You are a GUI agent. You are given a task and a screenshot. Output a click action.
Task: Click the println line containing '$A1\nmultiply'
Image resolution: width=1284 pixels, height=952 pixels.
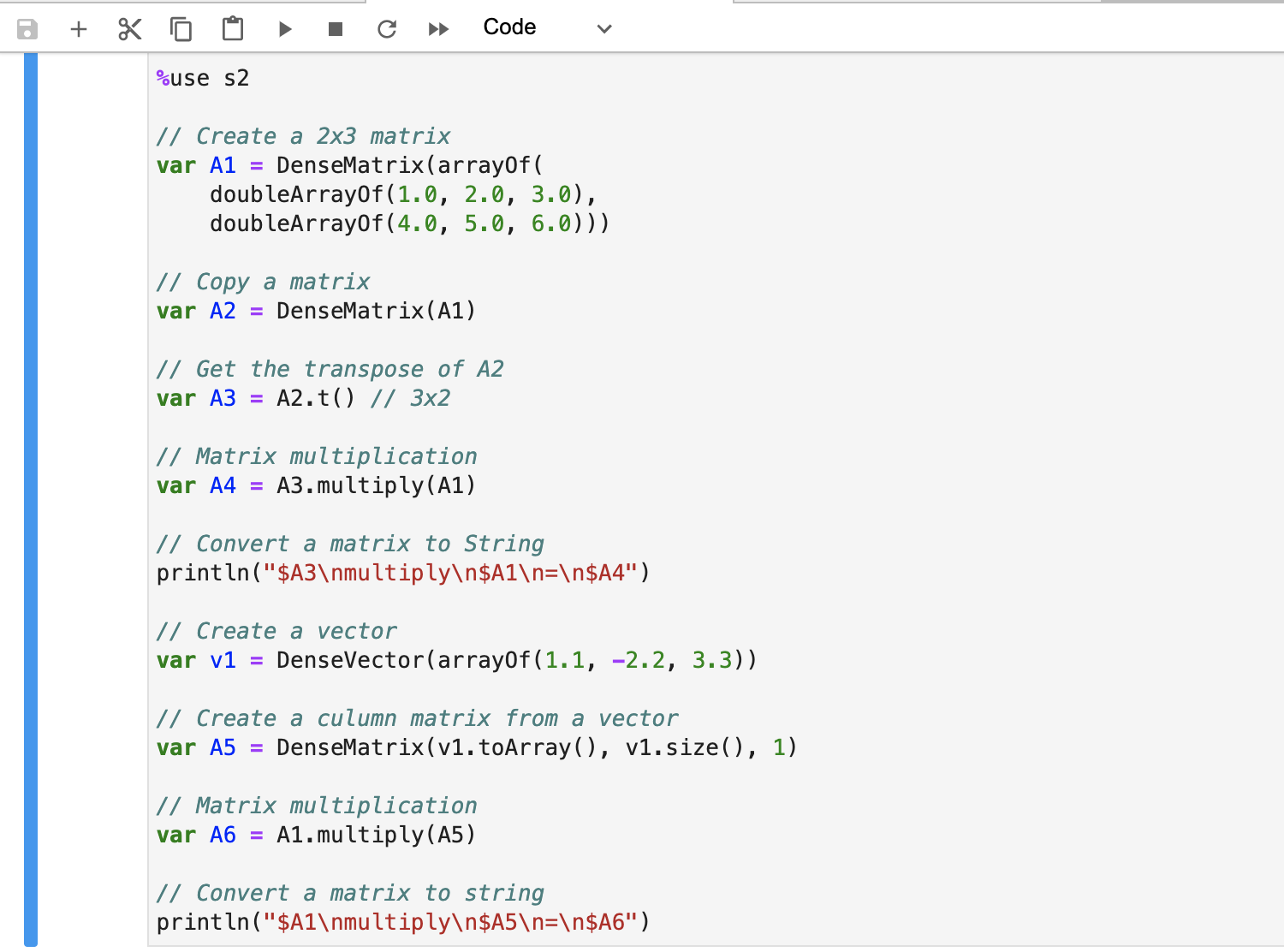point(403,922)
